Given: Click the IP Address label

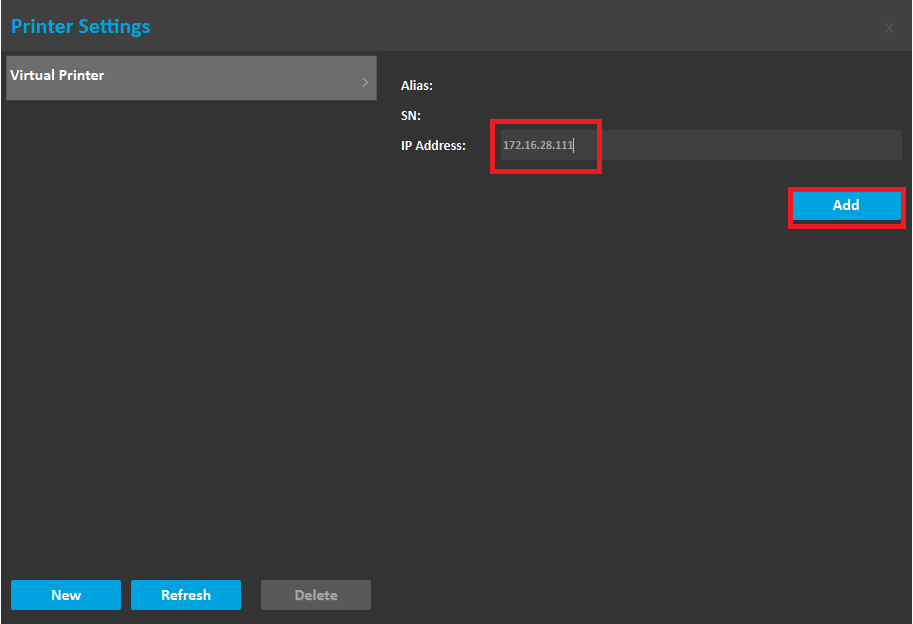Looking at the screenshot, I should (433, 146).
